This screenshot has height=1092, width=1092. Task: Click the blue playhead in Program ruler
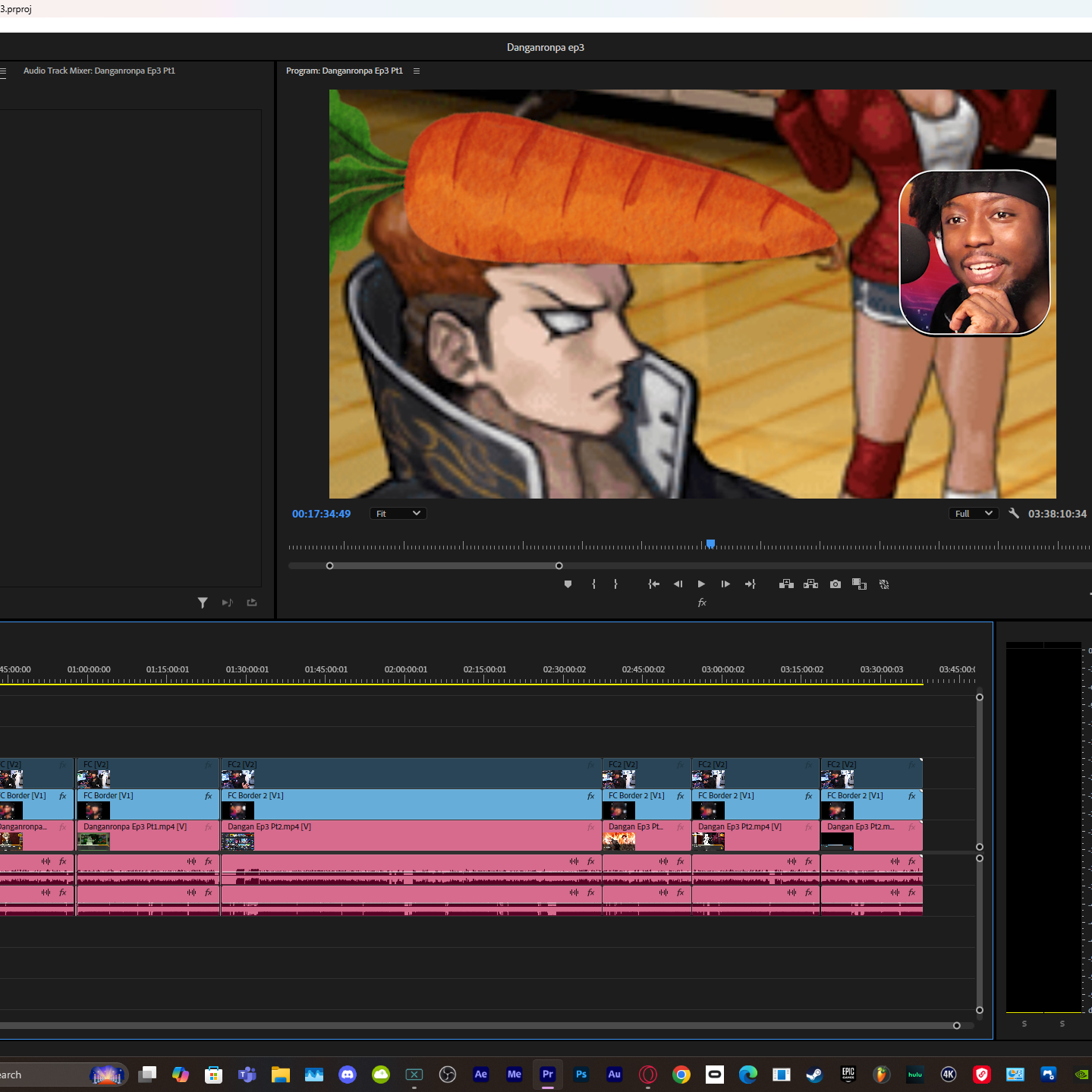click(710, 543)
